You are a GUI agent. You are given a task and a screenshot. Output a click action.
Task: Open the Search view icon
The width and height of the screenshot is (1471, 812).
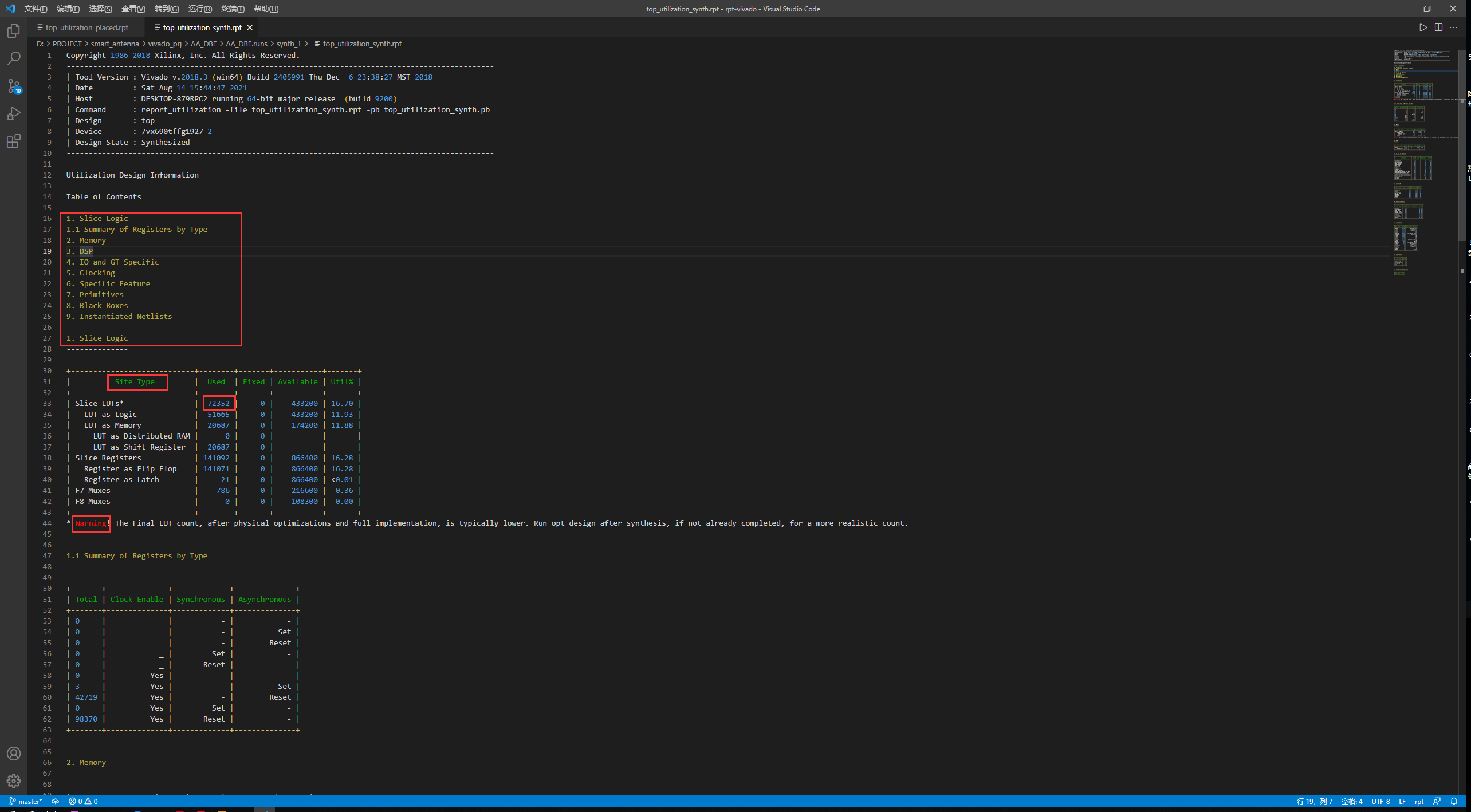(14, 58)
